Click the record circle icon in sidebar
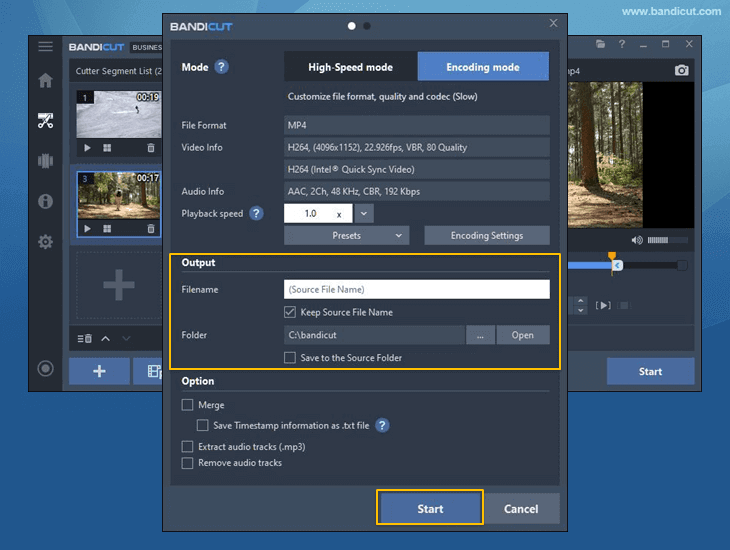Screen dimensions: 730x550 click(x=45, y=368)
